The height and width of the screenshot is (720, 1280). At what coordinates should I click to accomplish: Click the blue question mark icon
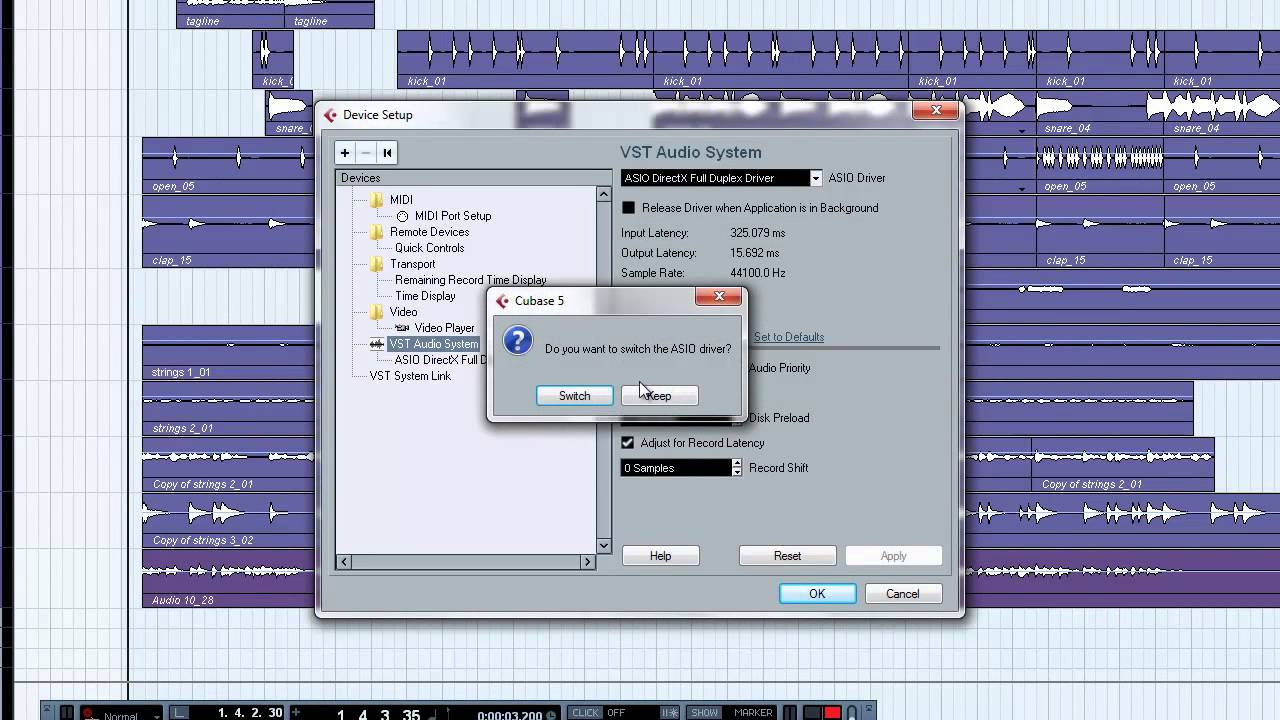(517, 341)
